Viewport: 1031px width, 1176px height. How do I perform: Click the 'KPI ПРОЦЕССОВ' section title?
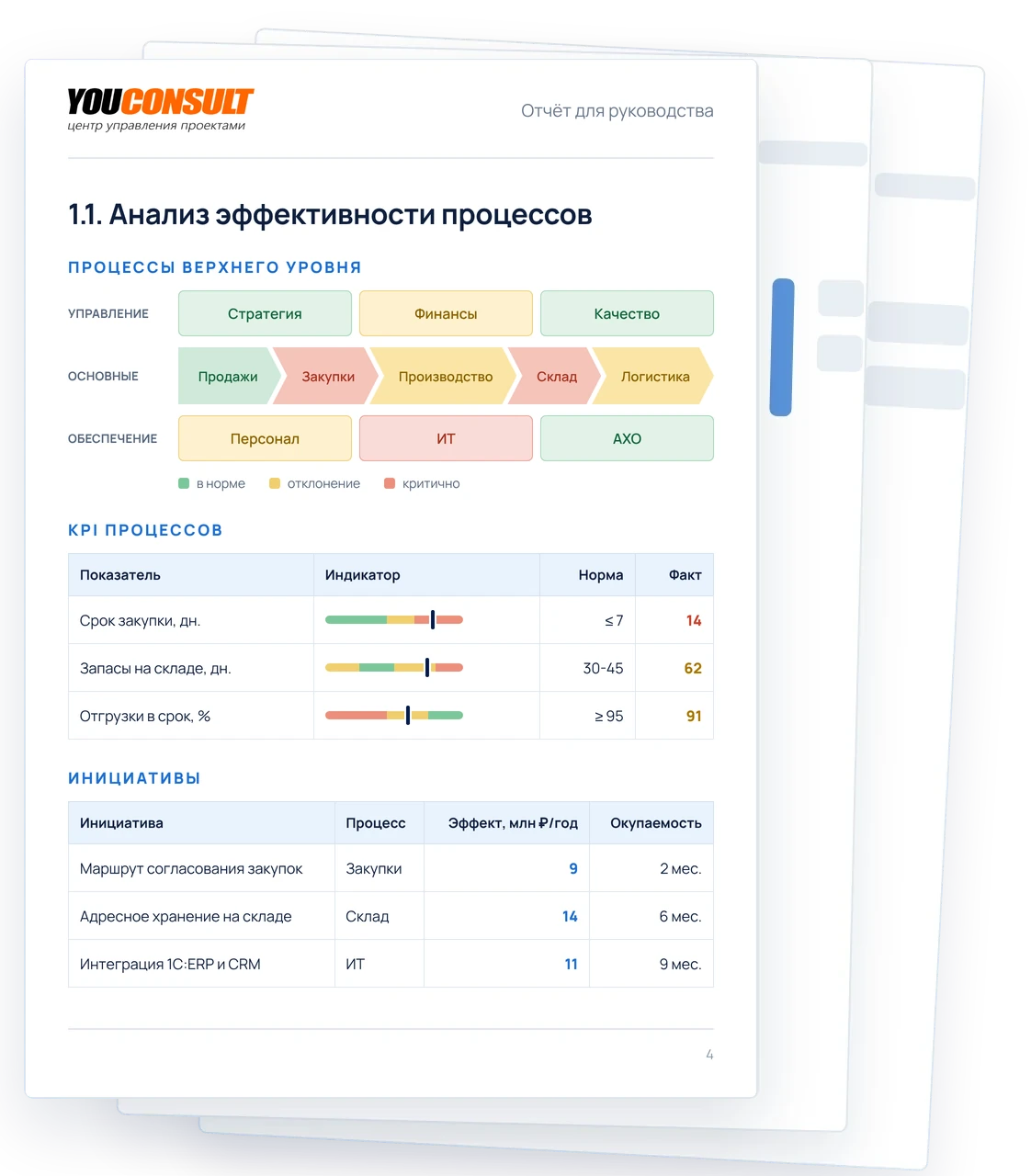click(x=145, y=530)
